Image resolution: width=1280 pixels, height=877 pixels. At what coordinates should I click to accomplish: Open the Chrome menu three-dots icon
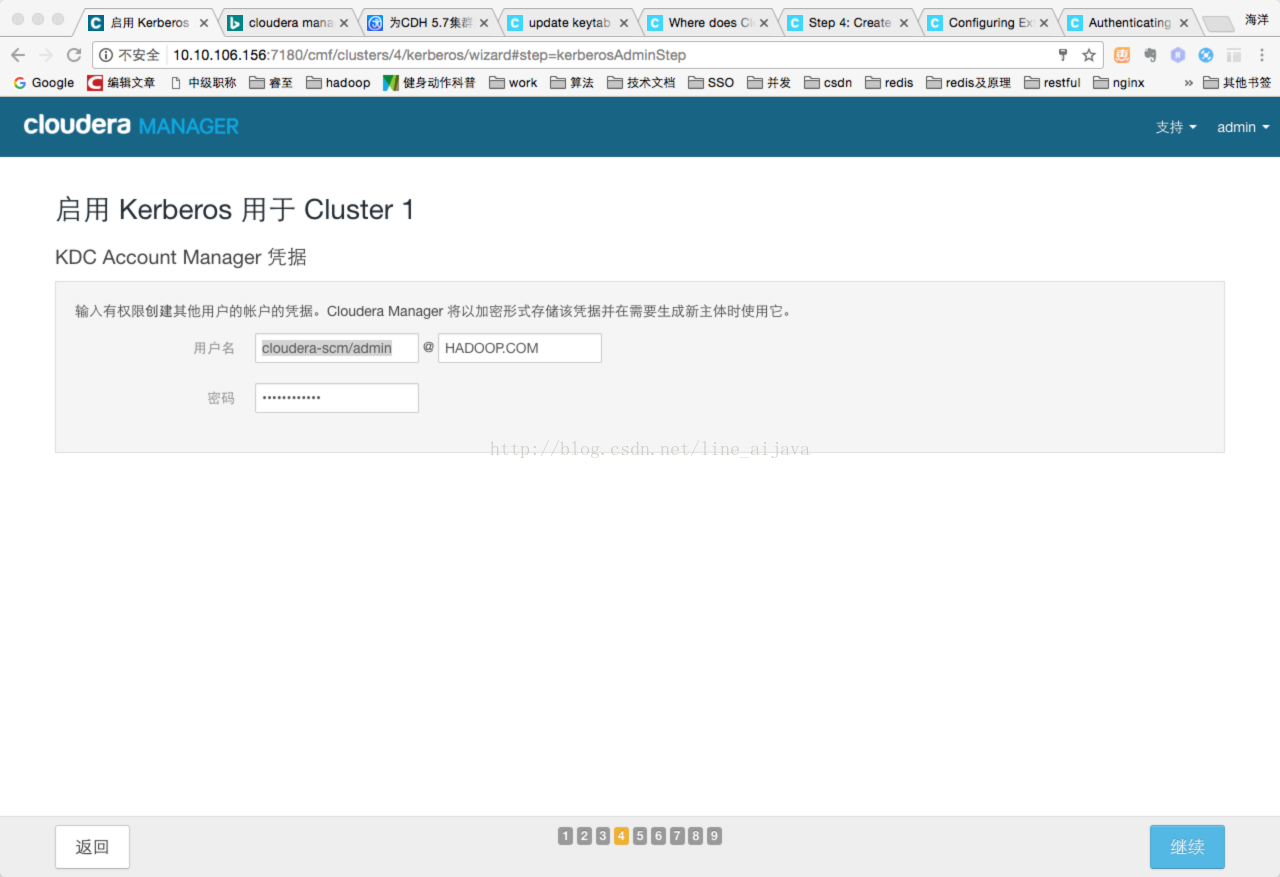point(1262,55)
